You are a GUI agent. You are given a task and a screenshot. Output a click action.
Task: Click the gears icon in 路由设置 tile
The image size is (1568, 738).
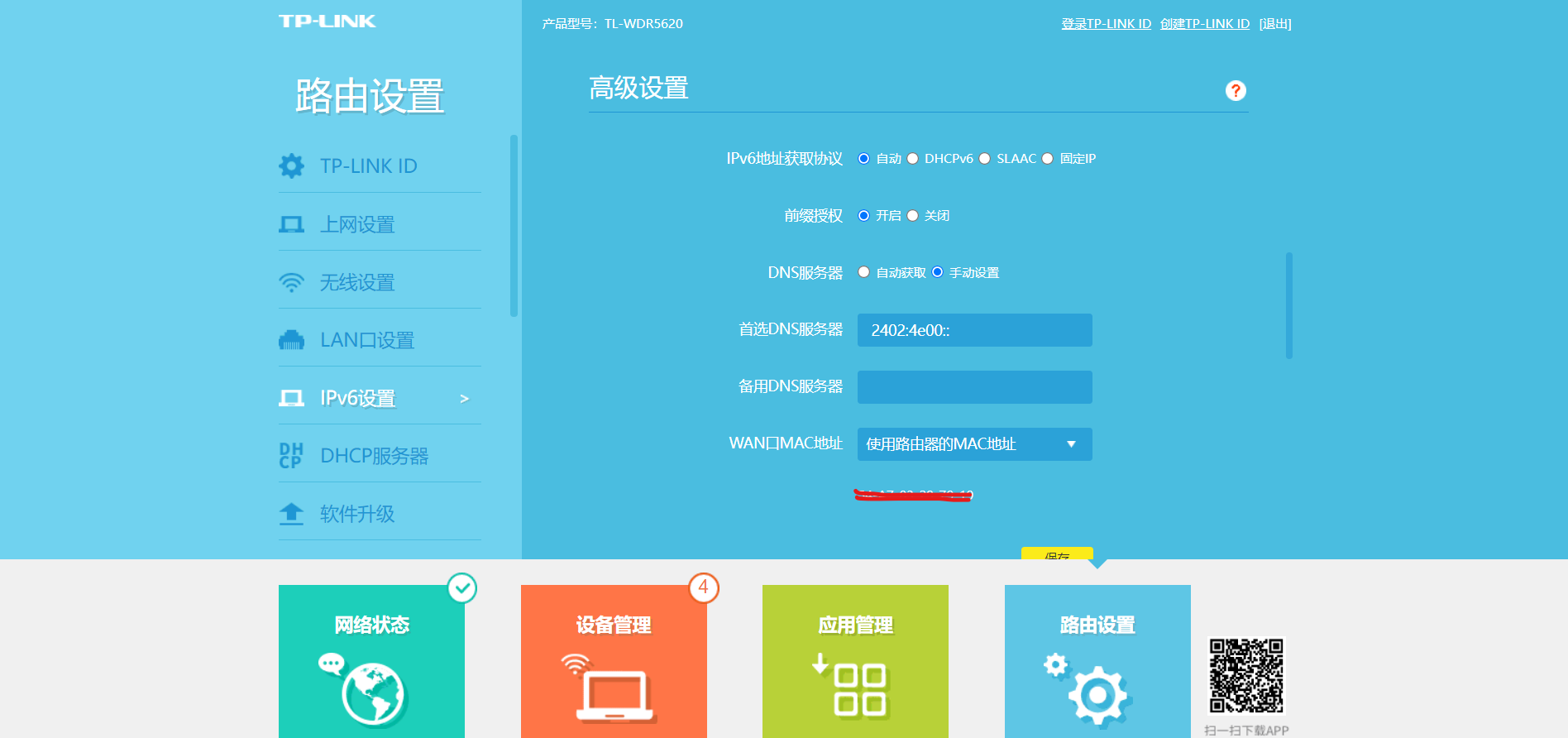coord(1088,690)
